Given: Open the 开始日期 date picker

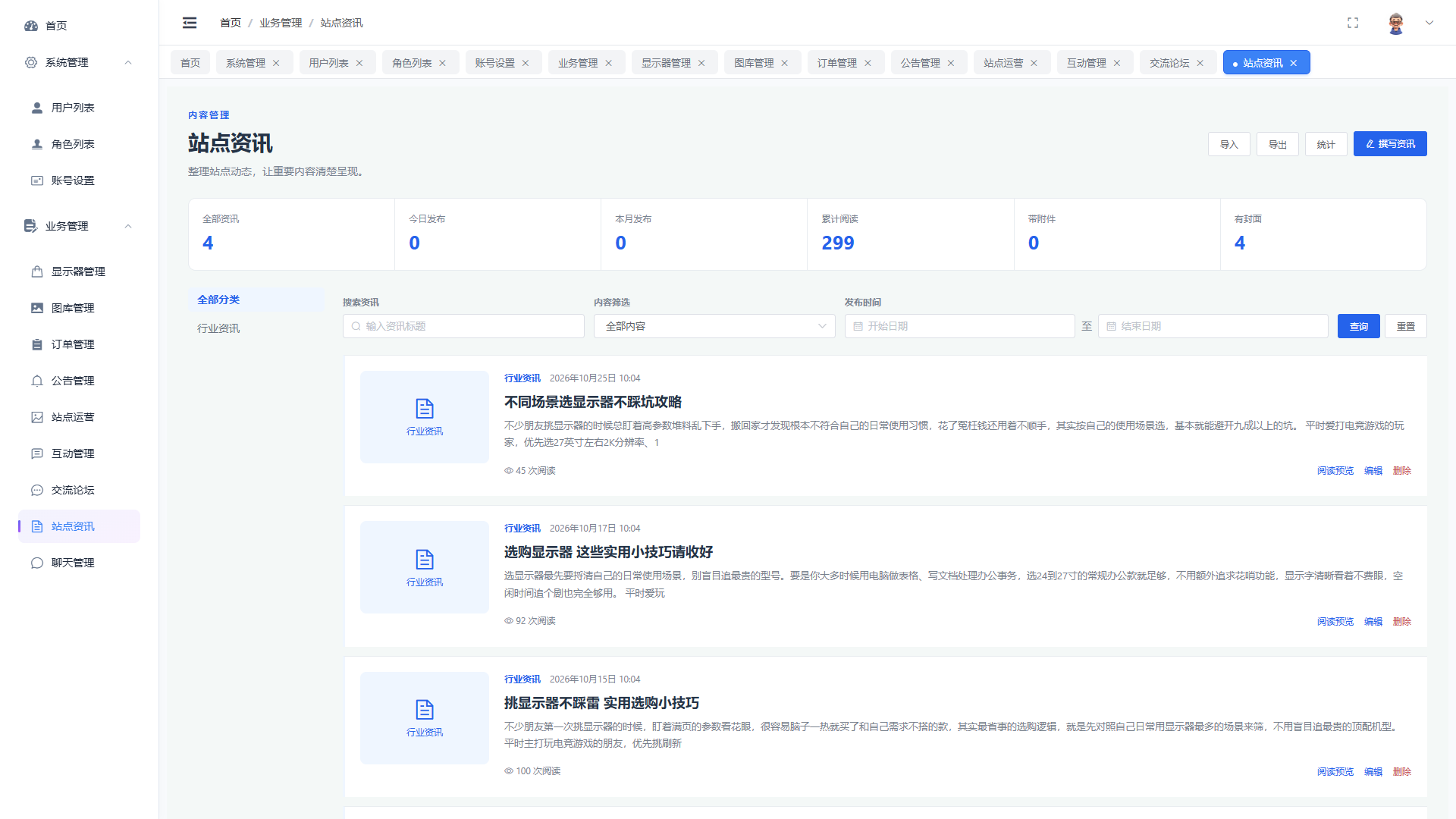Looking at the screenshot, I should [x=959, y=326].
